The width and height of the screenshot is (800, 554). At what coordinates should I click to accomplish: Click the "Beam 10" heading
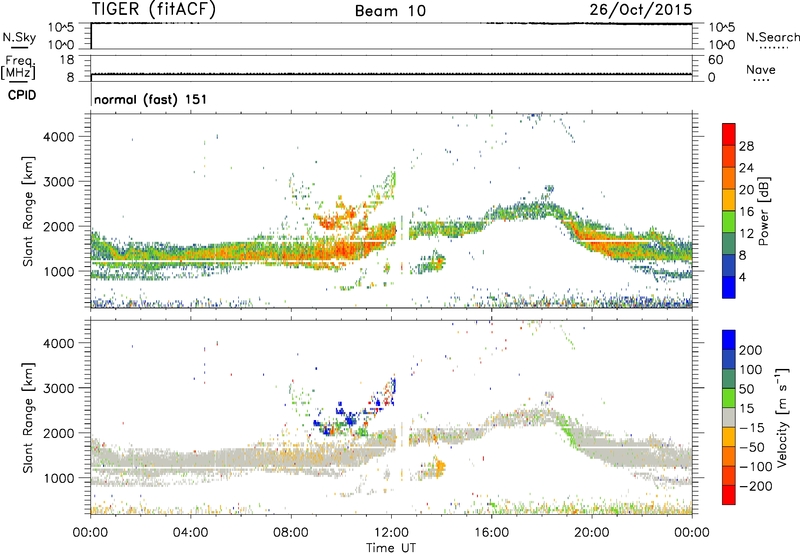(x=390, y=11)
